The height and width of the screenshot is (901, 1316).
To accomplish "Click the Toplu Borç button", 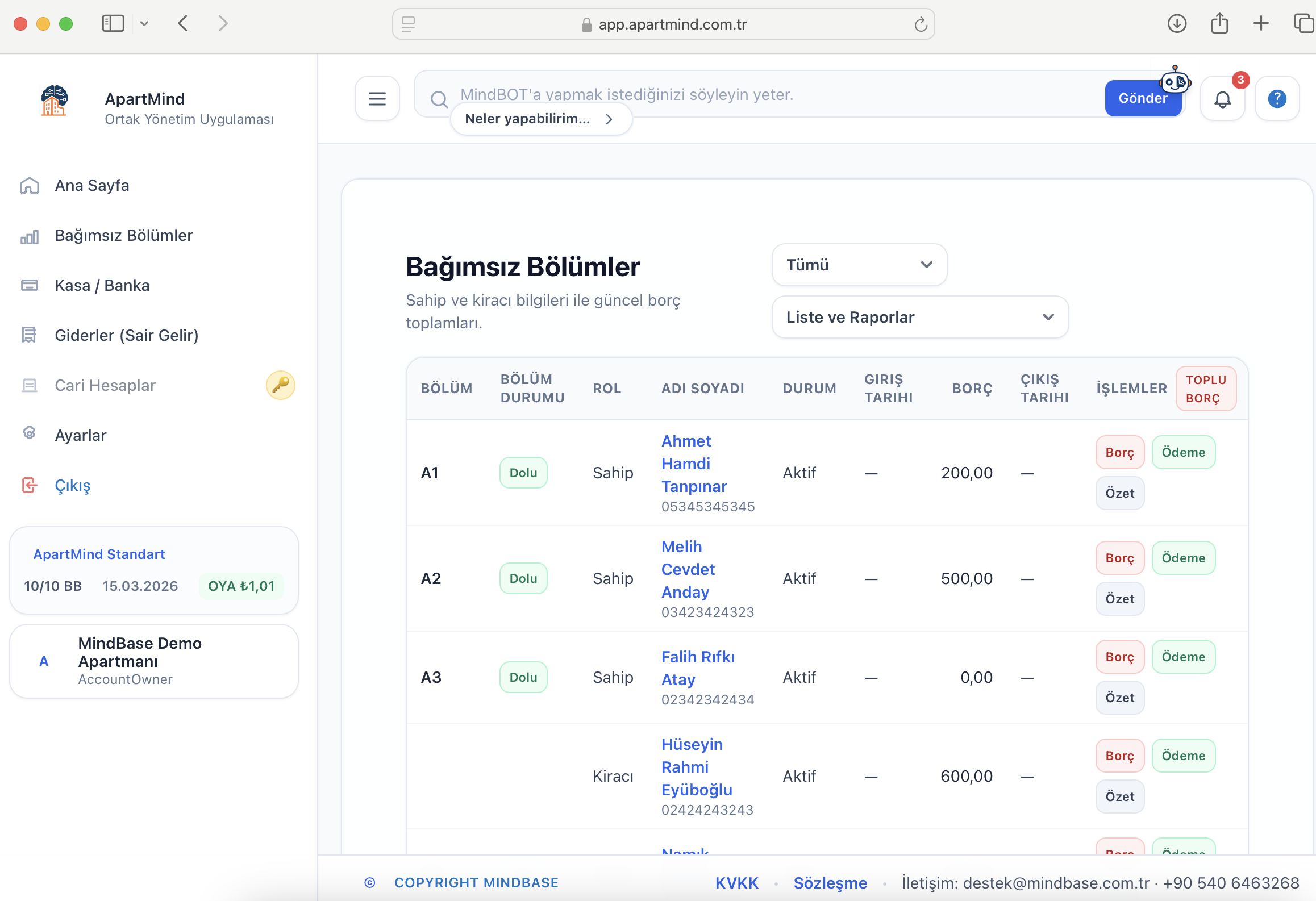I will click(1205, 389).
